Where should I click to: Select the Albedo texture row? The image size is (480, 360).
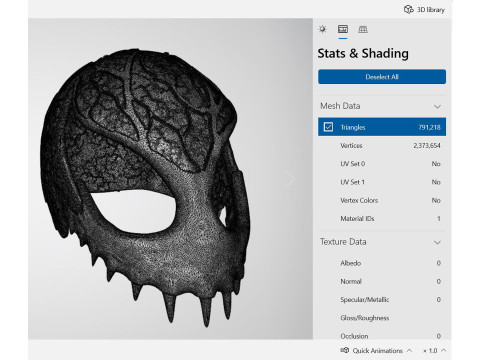click(x=382, y=263)
